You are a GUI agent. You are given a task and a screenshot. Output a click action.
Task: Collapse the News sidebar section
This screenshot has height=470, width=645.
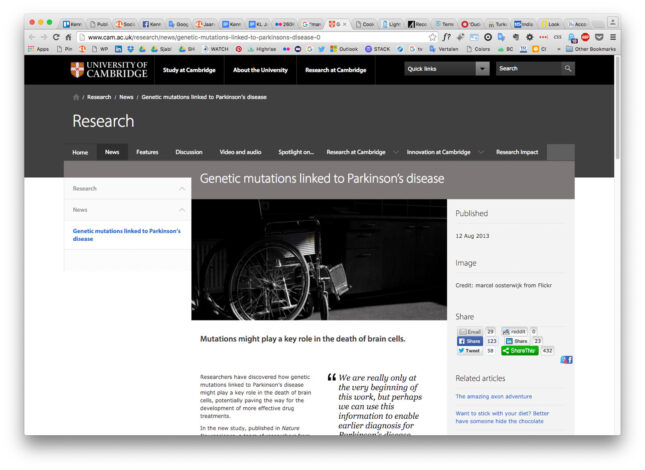(x=182, y=210)
